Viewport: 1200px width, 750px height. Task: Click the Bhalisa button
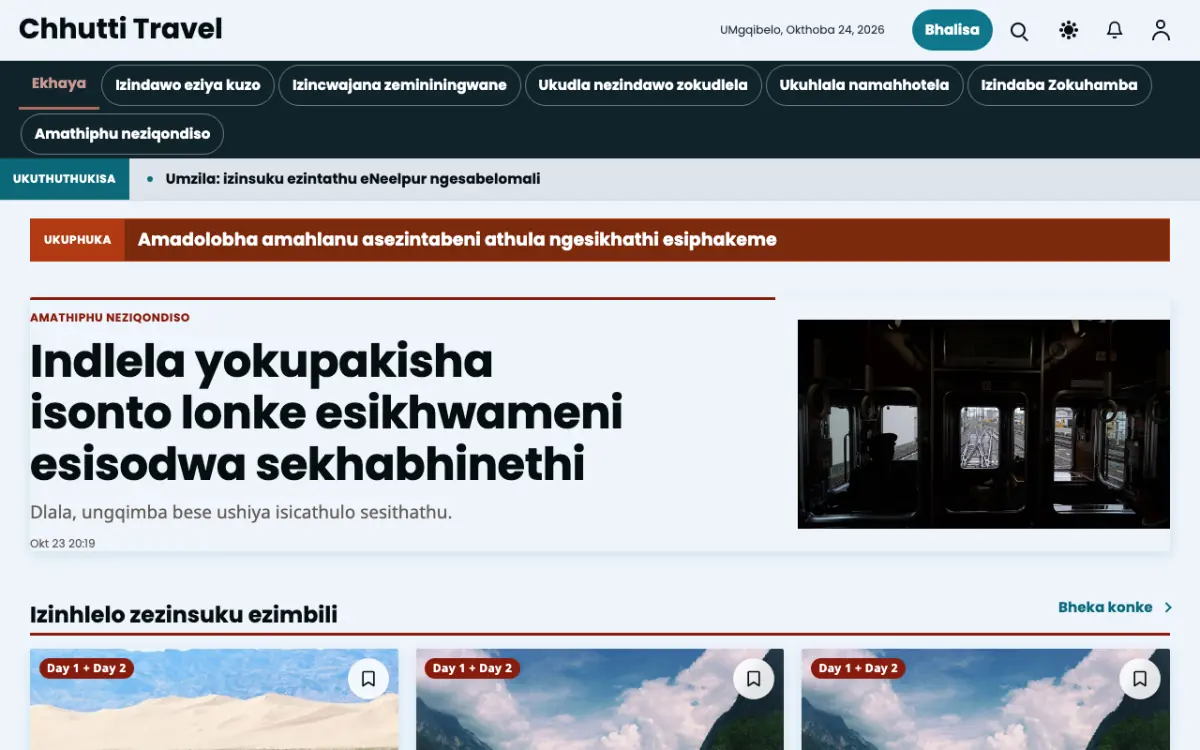pos(952,30)
